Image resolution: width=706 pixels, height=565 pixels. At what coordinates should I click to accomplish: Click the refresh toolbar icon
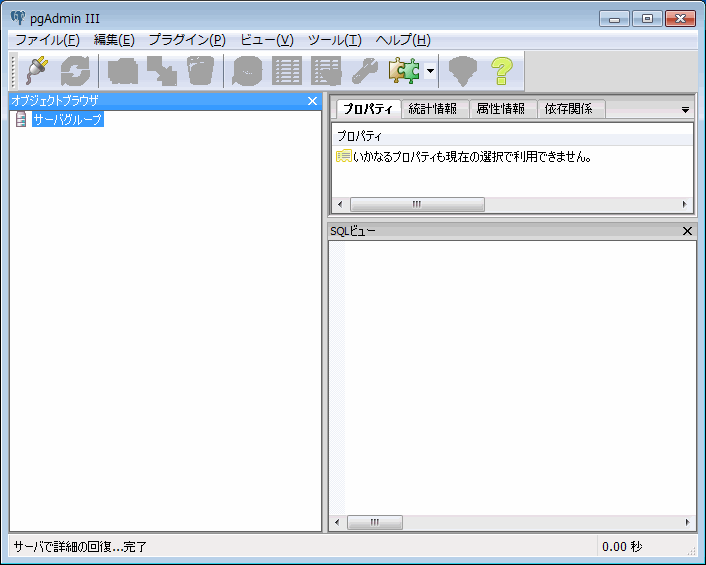point(75,71)
